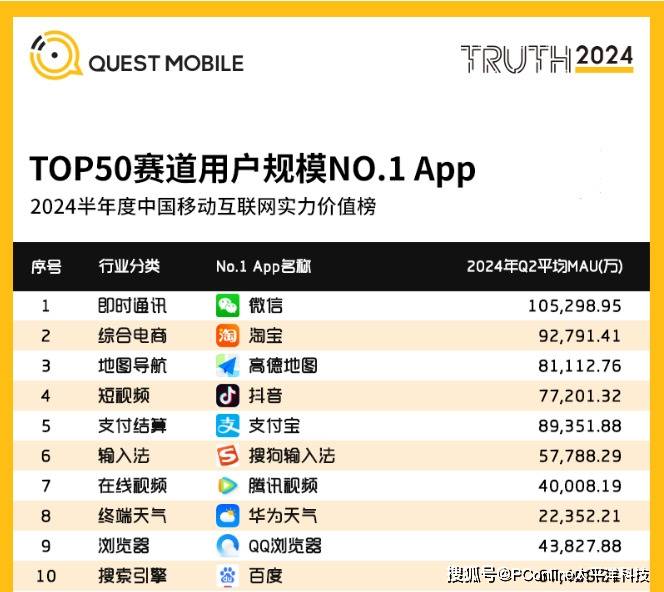Screen dimensions: 664x592
Task: Click the 浏览器 category cell
Action: point(124,546)
